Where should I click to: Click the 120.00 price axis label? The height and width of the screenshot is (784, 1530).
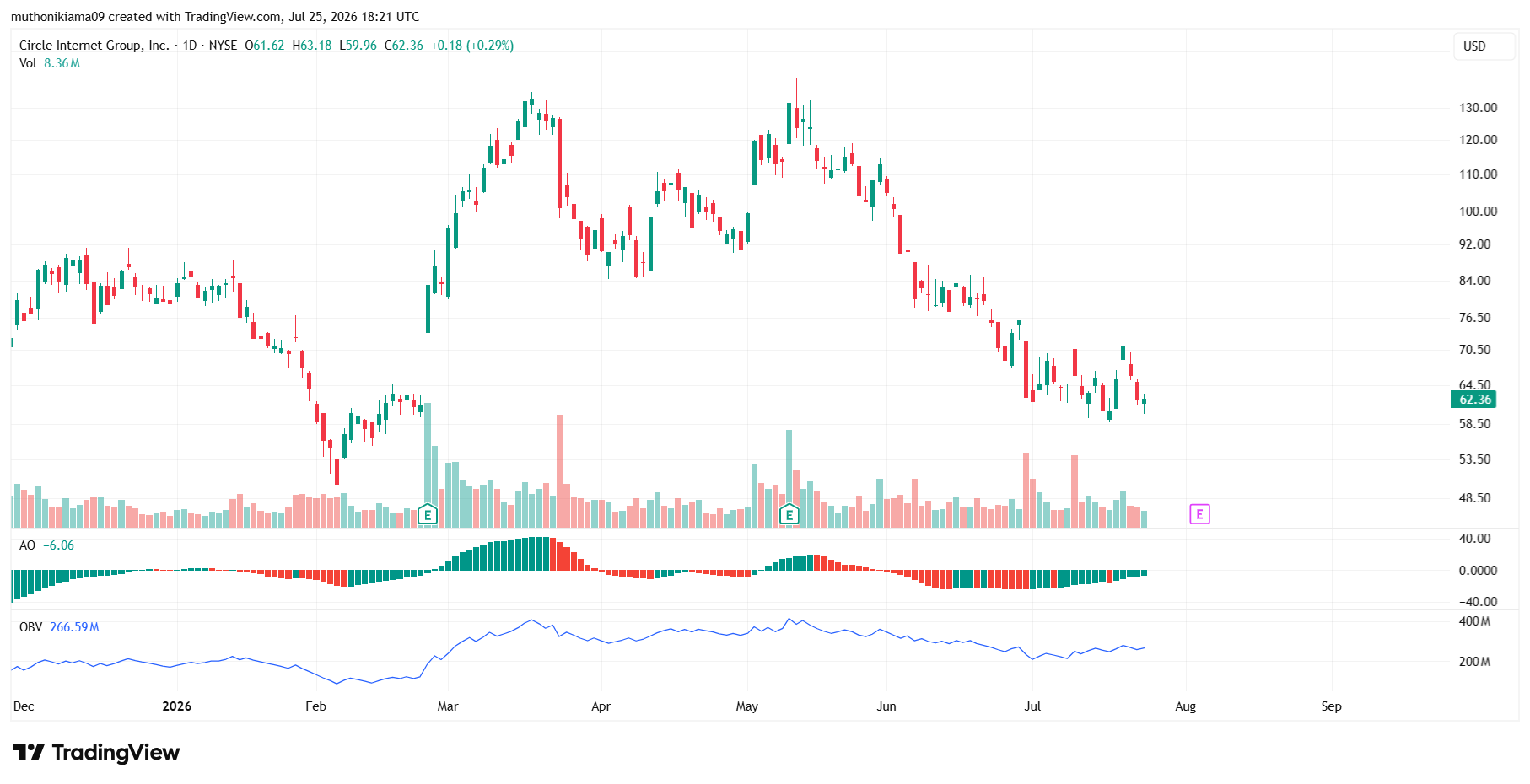pos(1478,140)
